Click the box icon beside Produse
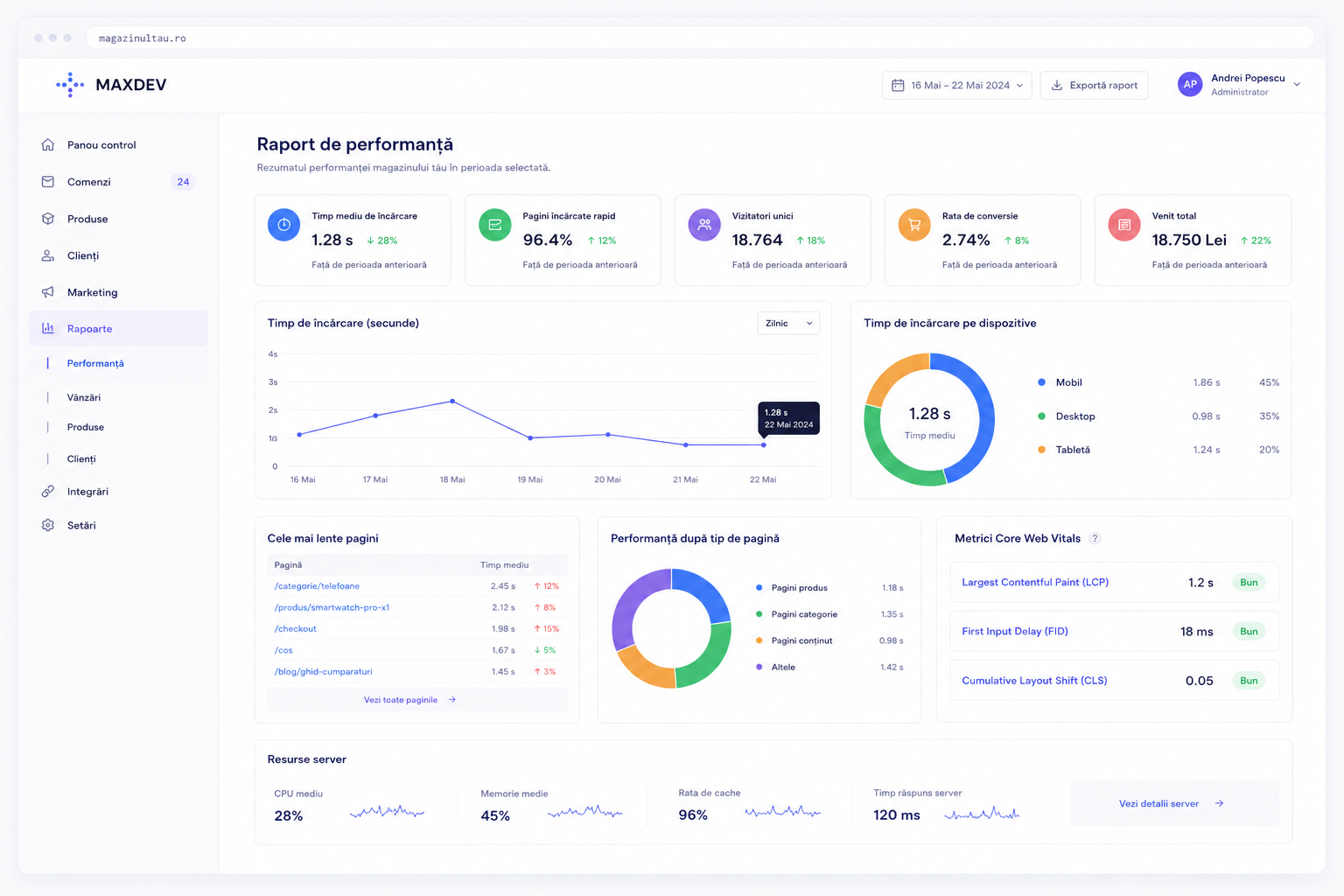Screen dimensions: 1344x896 (x=48, y=219)
